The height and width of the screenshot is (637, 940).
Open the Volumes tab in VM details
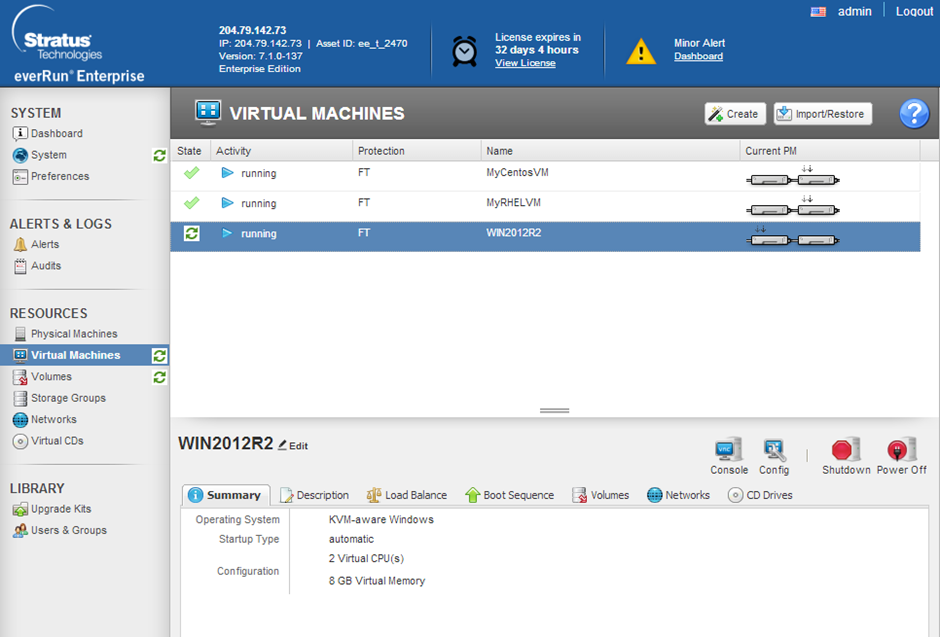[x=601, y=495]
